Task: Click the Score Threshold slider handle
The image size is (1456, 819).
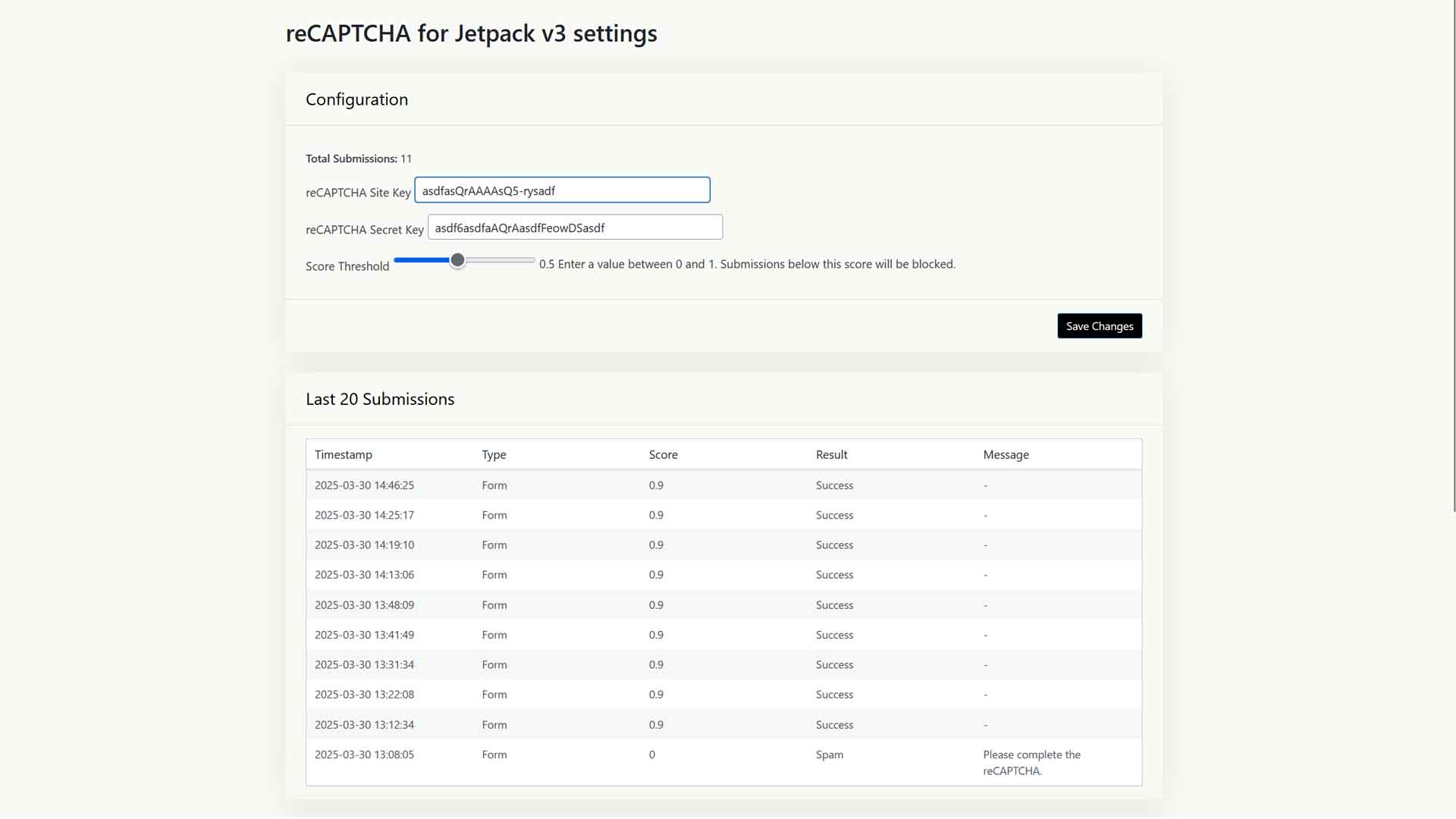Action: 457,260
